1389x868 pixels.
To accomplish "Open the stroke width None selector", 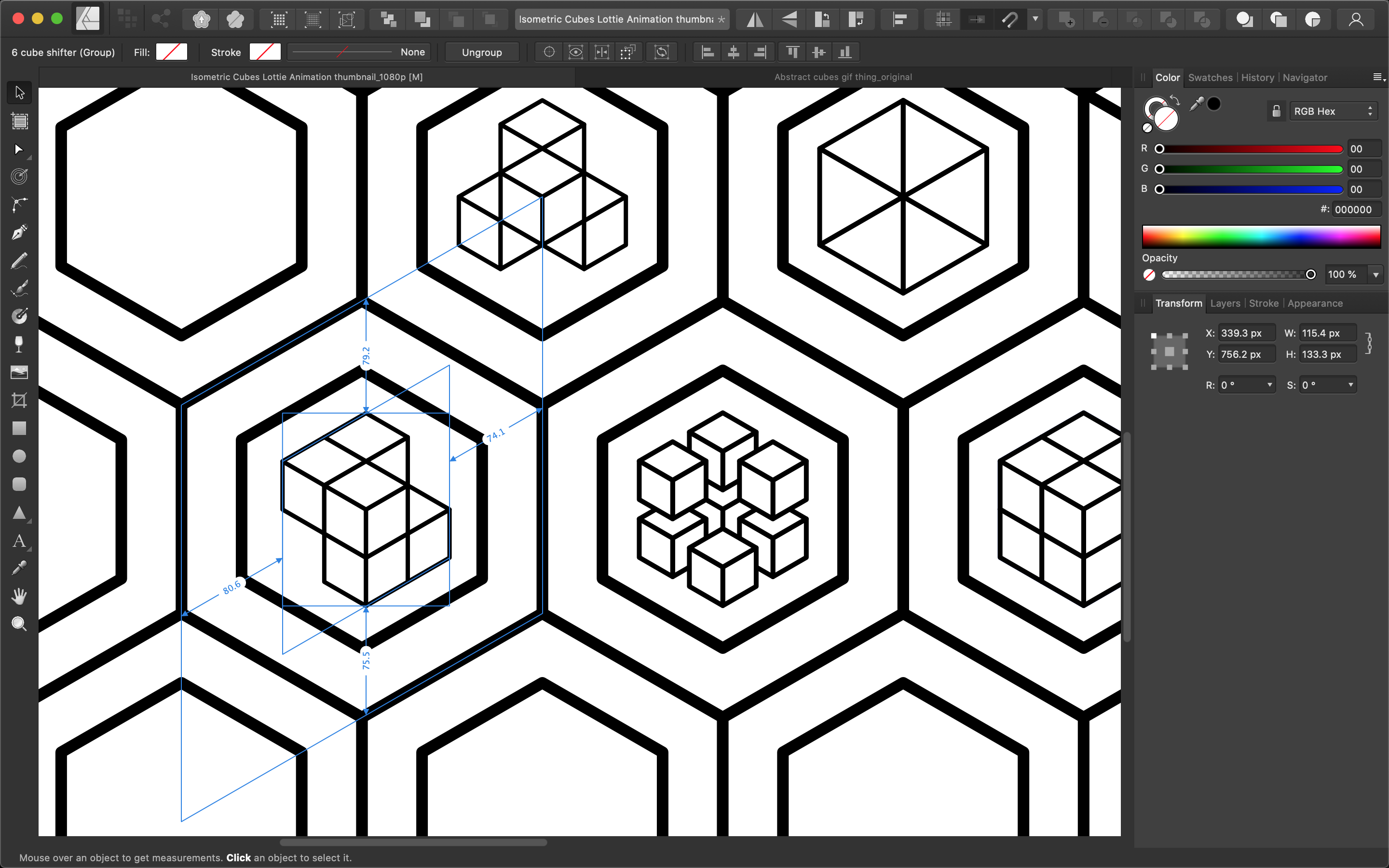I will tap(360, 52).
